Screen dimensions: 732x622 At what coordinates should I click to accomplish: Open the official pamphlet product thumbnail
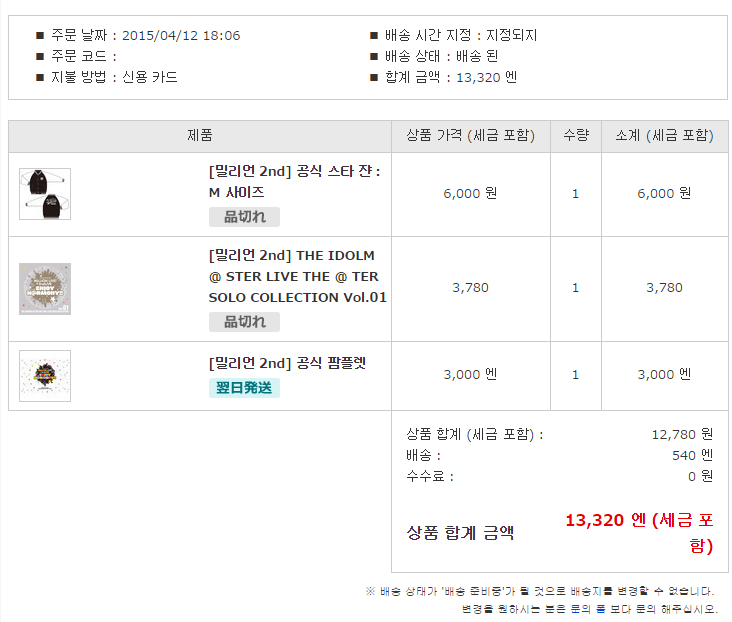45,376
